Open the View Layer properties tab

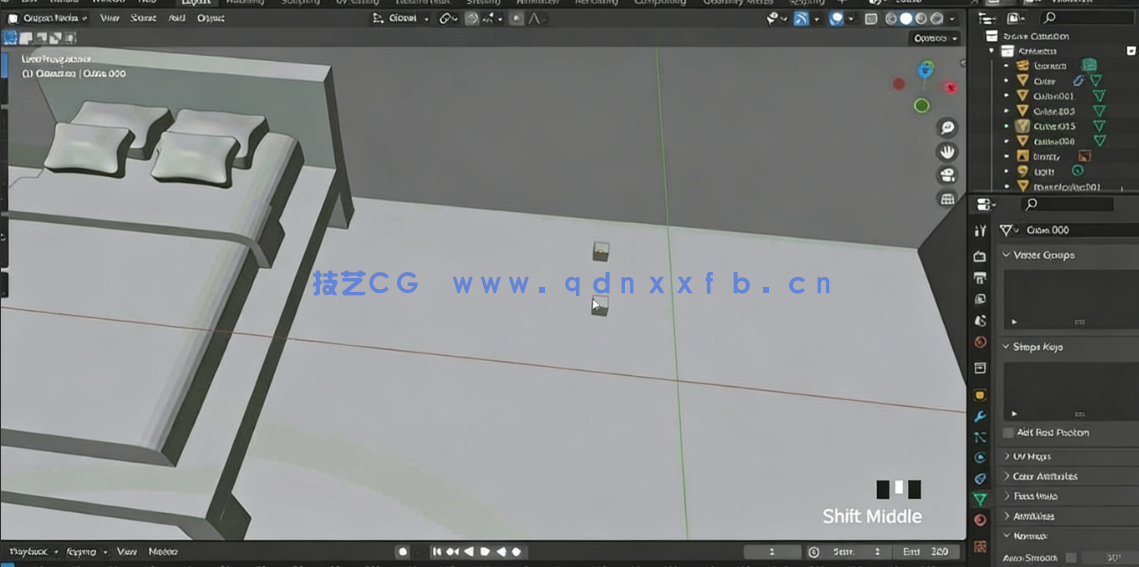tap(980, 299)
